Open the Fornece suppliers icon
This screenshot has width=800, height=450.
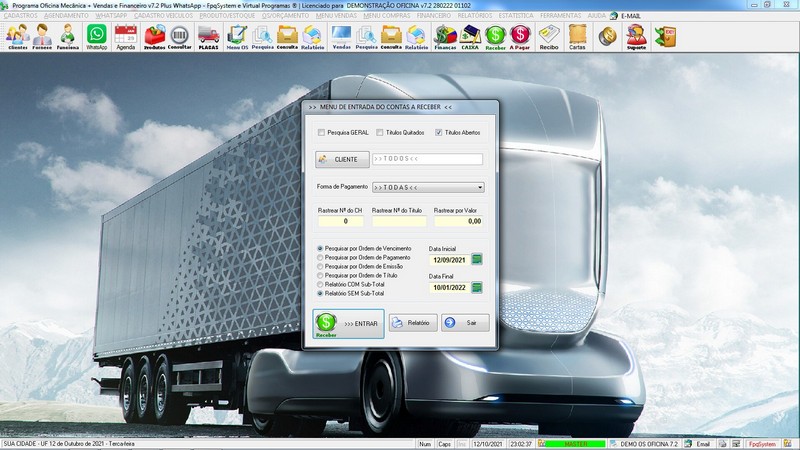pyautogui.click(x=42, y=37)
